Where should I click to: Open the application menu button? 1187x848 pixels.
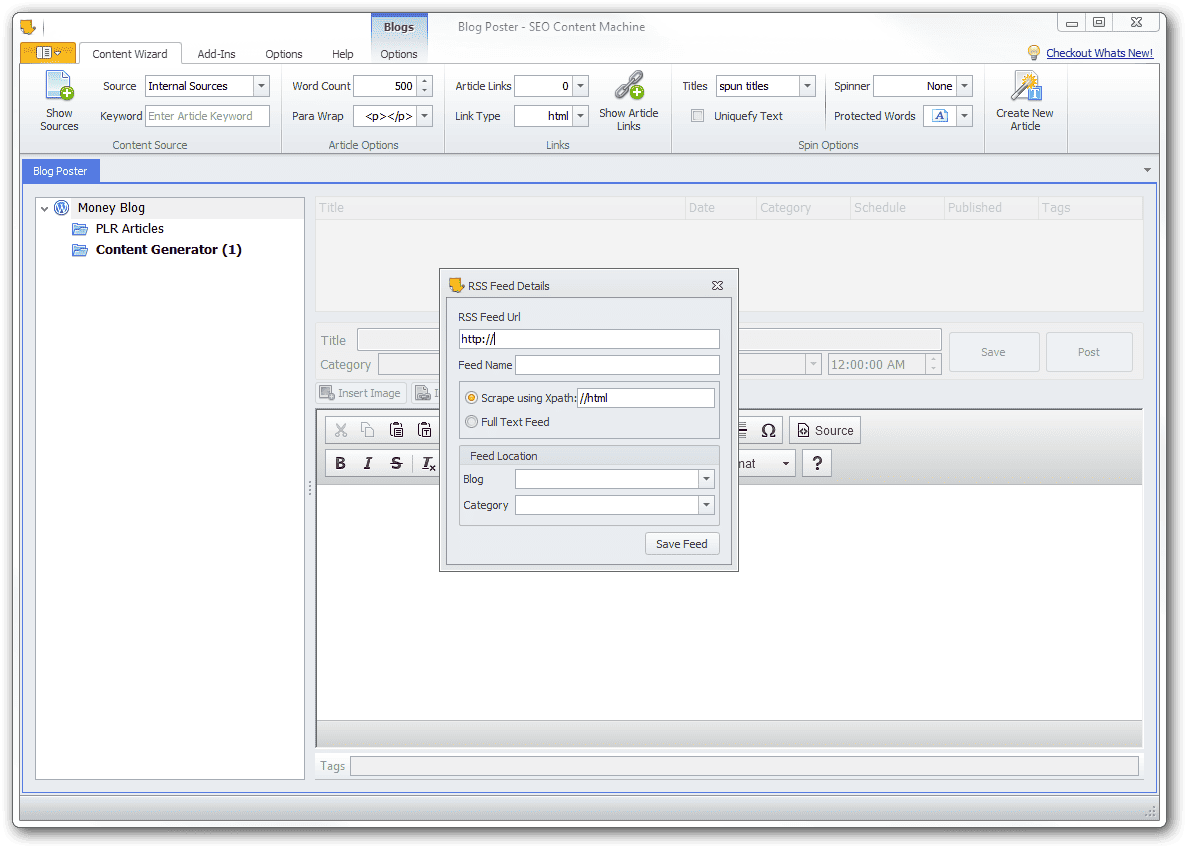pyautogui.click(x=48, y=53)
